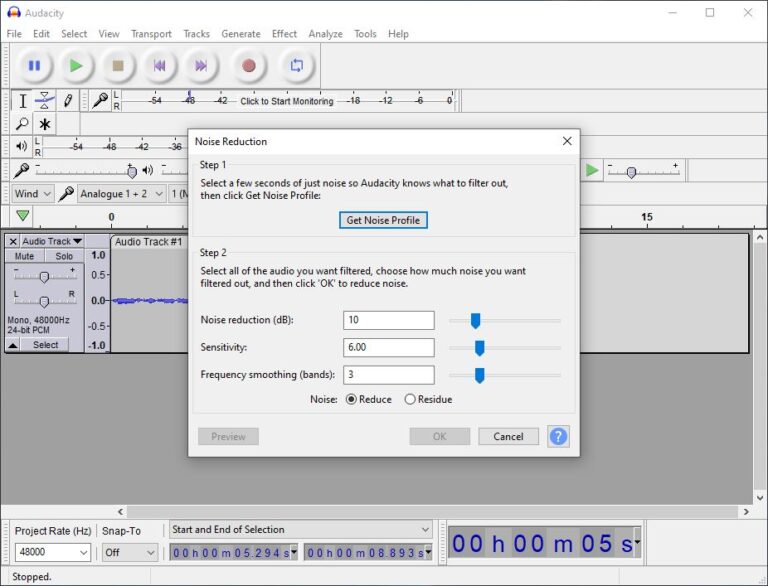Image resolution: width=768 pixels, height=586 pixels.
Task: Select the Draw pencil tool
Action: pyautogui.click(x=68, y=101)
